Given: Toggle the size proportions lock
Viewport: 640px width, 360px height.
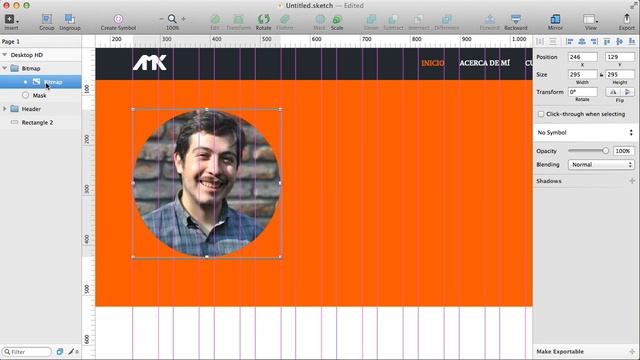Looking at the screenshot, I should 601,75.
